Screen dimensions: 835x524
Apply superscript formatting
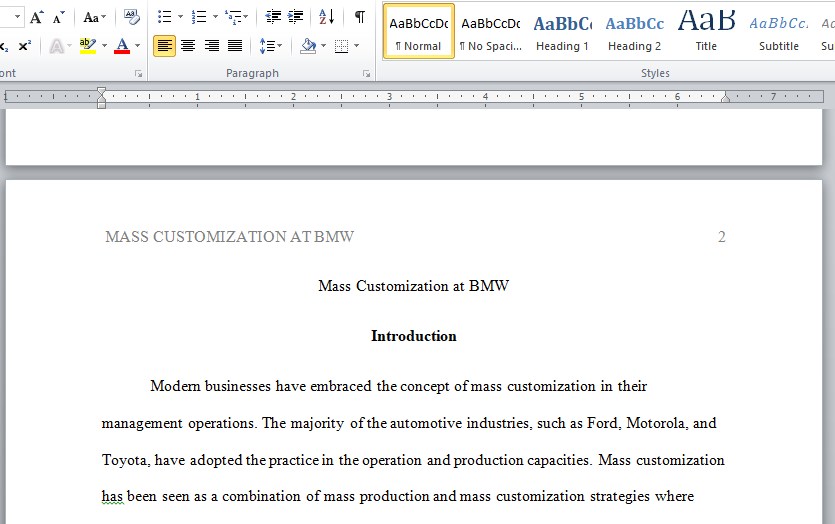click(24, 46)
